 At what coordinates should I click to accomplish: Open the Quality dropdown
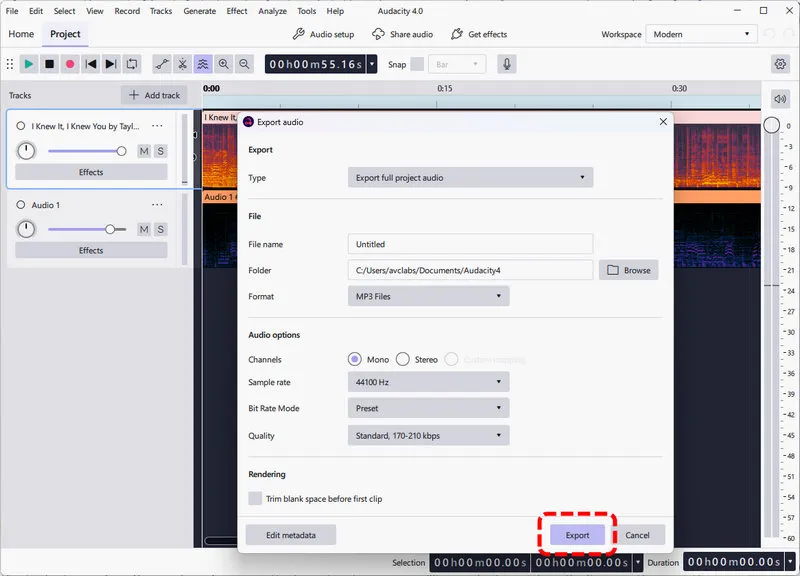(x=429, y=436)
